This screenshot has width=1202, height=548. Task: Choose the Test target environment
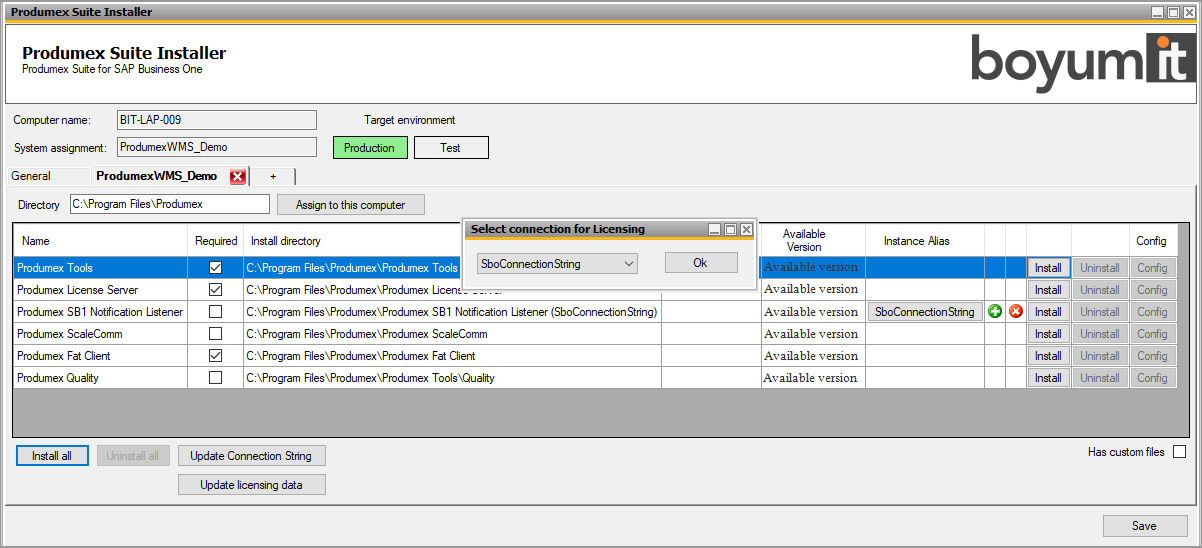(x=451, y=148)
